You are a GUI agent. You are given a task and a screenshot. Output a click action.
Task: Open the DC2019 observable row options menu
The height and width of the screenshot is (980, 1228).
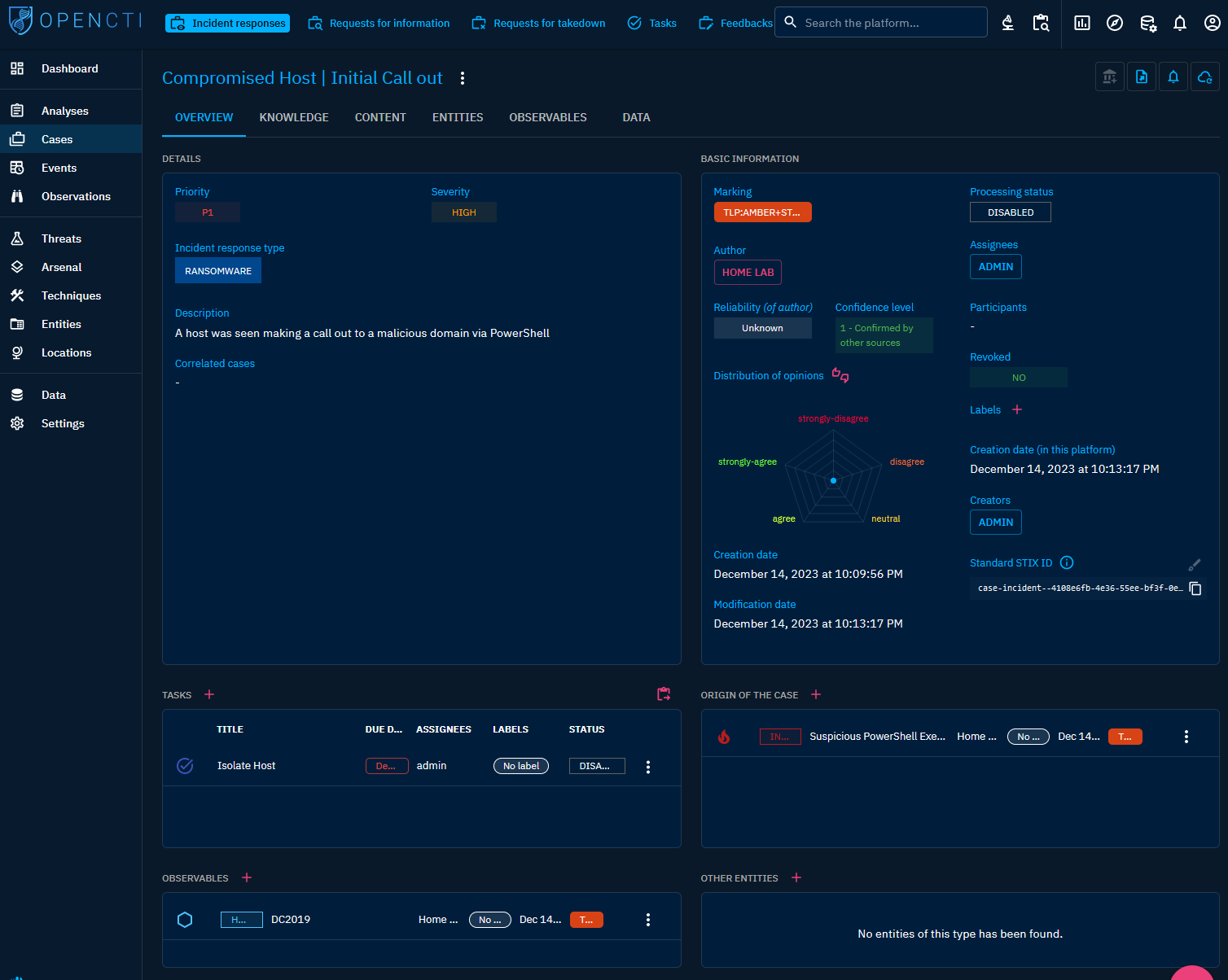[648, 920]
